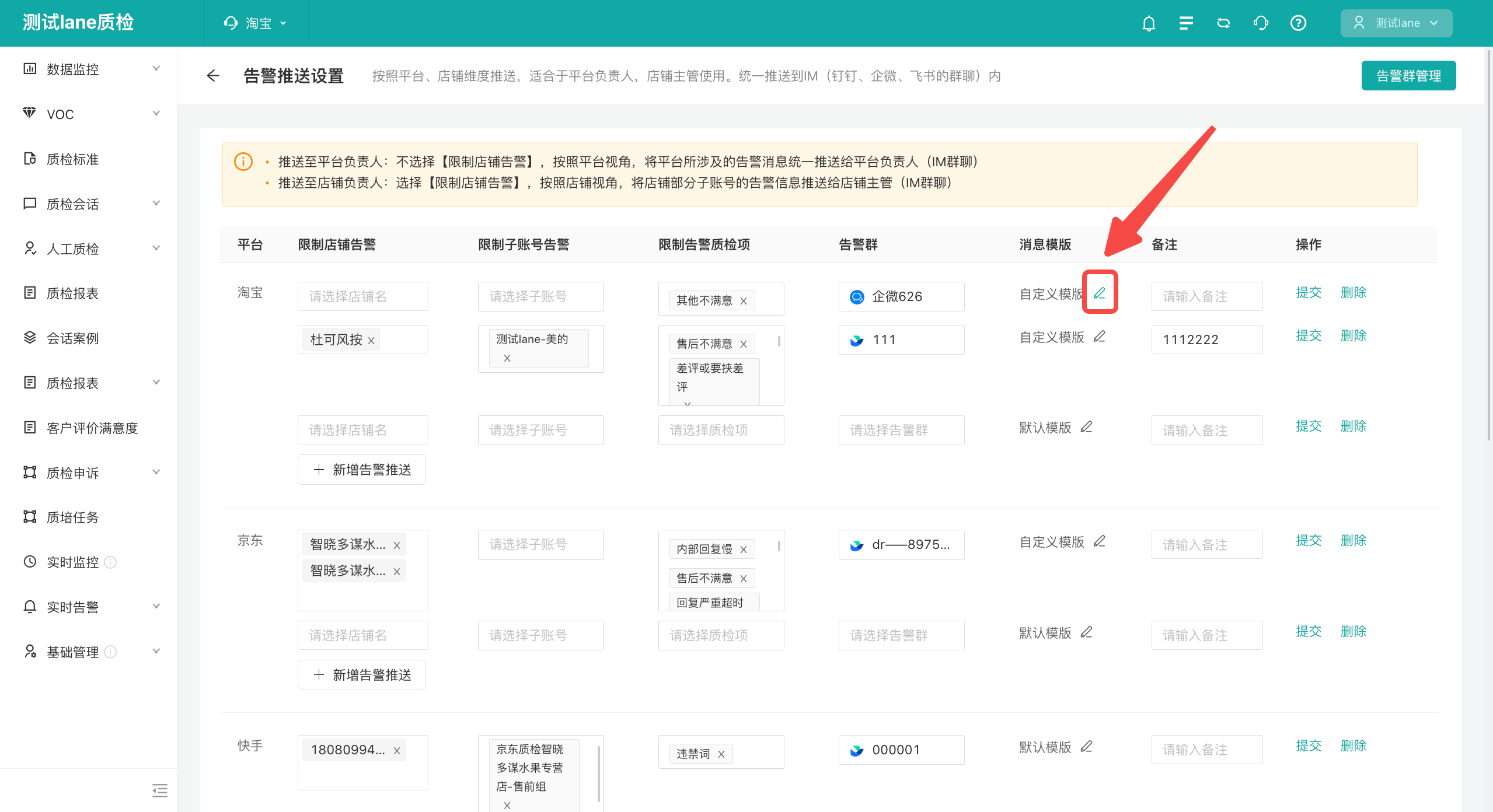Viewport: 1493px width, 812px height.
Task: Remove the 测试lane-美的 sub-account tag
Action: 507,358
